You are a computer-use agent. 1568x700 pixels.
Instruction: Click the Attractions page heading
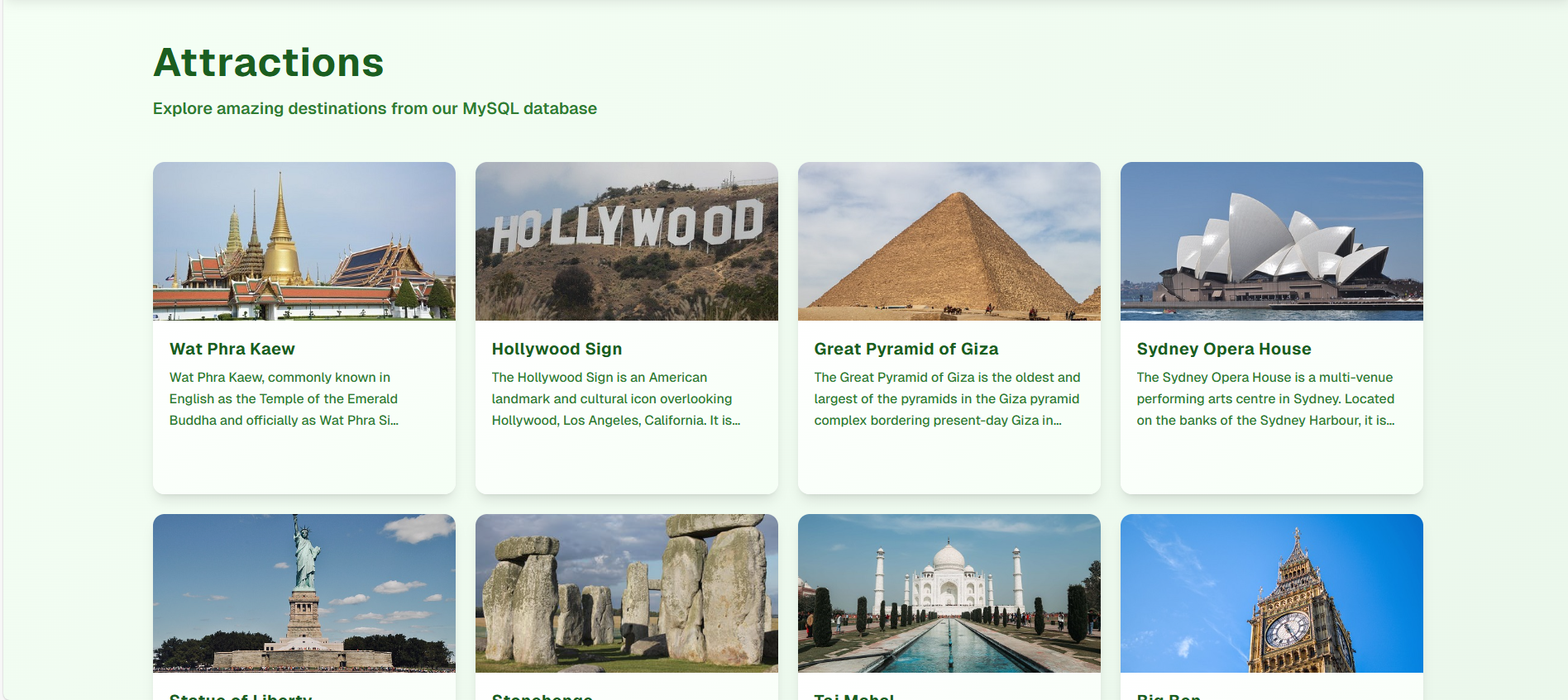[269, 63]
